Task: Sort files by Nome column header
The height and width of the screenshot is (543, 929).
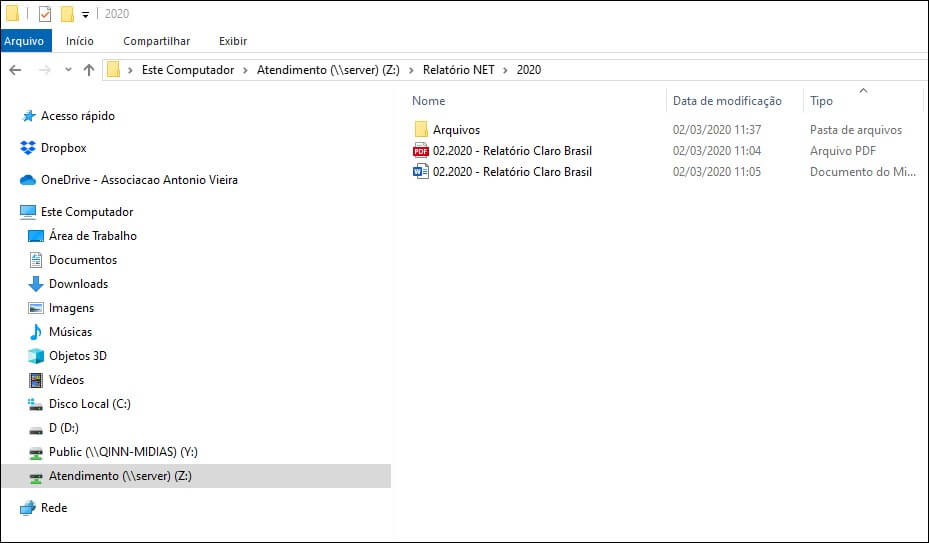Action: click(536, 101)
